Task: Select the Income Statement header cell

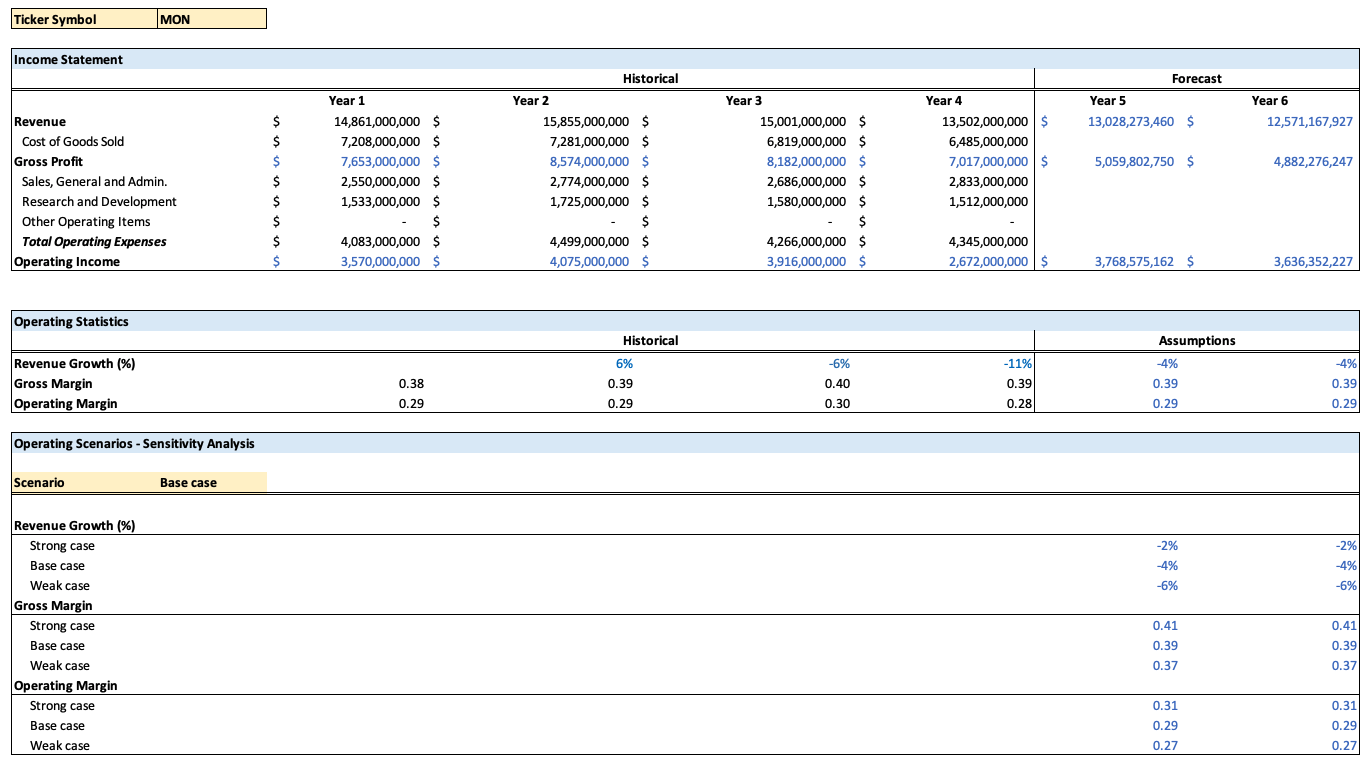Action: [x=685, y=59]
